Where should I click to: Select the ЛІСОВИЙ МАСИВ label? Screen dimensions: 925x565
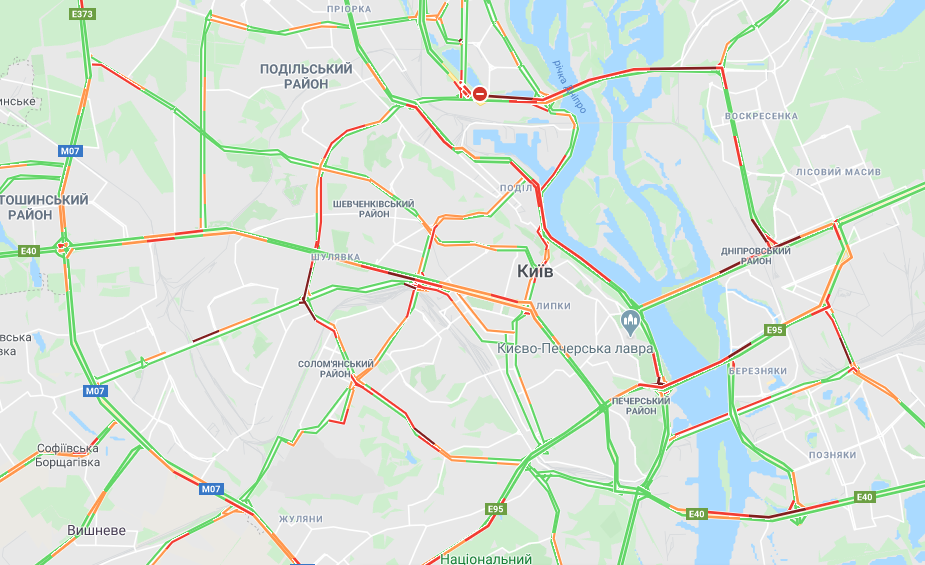(x=838, y=172)
